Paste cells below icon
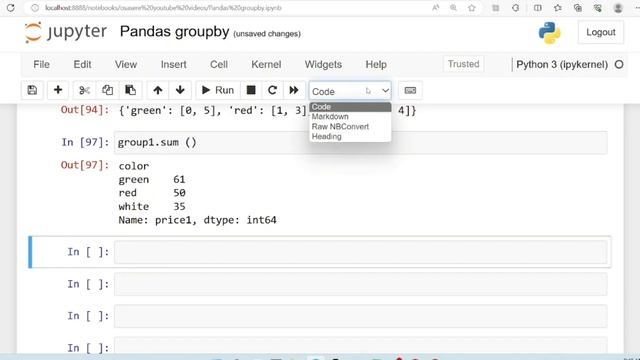The height and width of the screenshot is (360, 640). pos(130,90)
